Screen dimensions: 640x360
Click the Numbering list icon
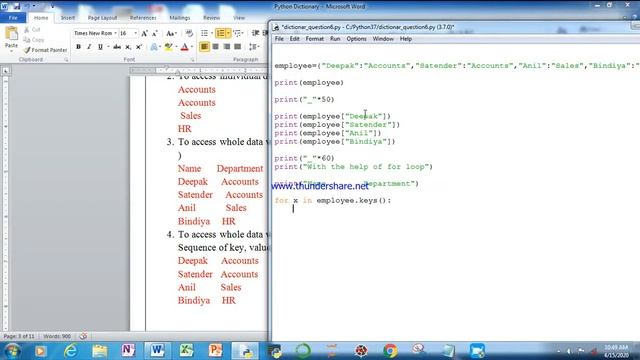click(x=220, y=33)
